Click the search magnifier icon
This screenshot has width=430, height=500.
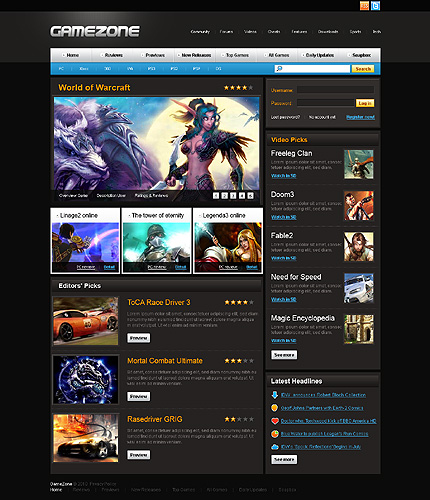[279, 69]
